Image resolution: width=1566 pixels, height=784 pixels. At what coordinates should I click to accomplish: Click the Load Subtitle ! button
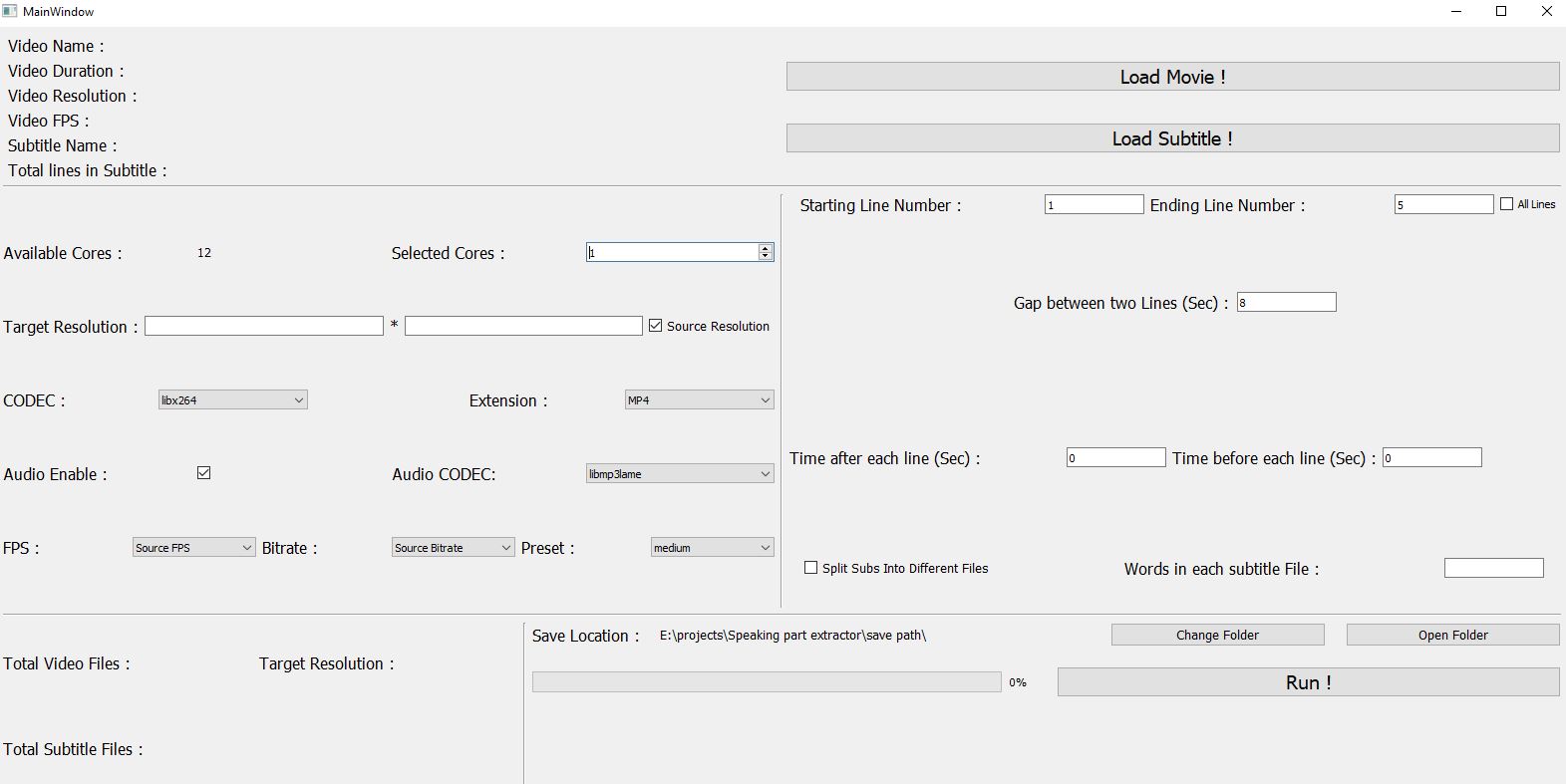[x=1172, y=138]
